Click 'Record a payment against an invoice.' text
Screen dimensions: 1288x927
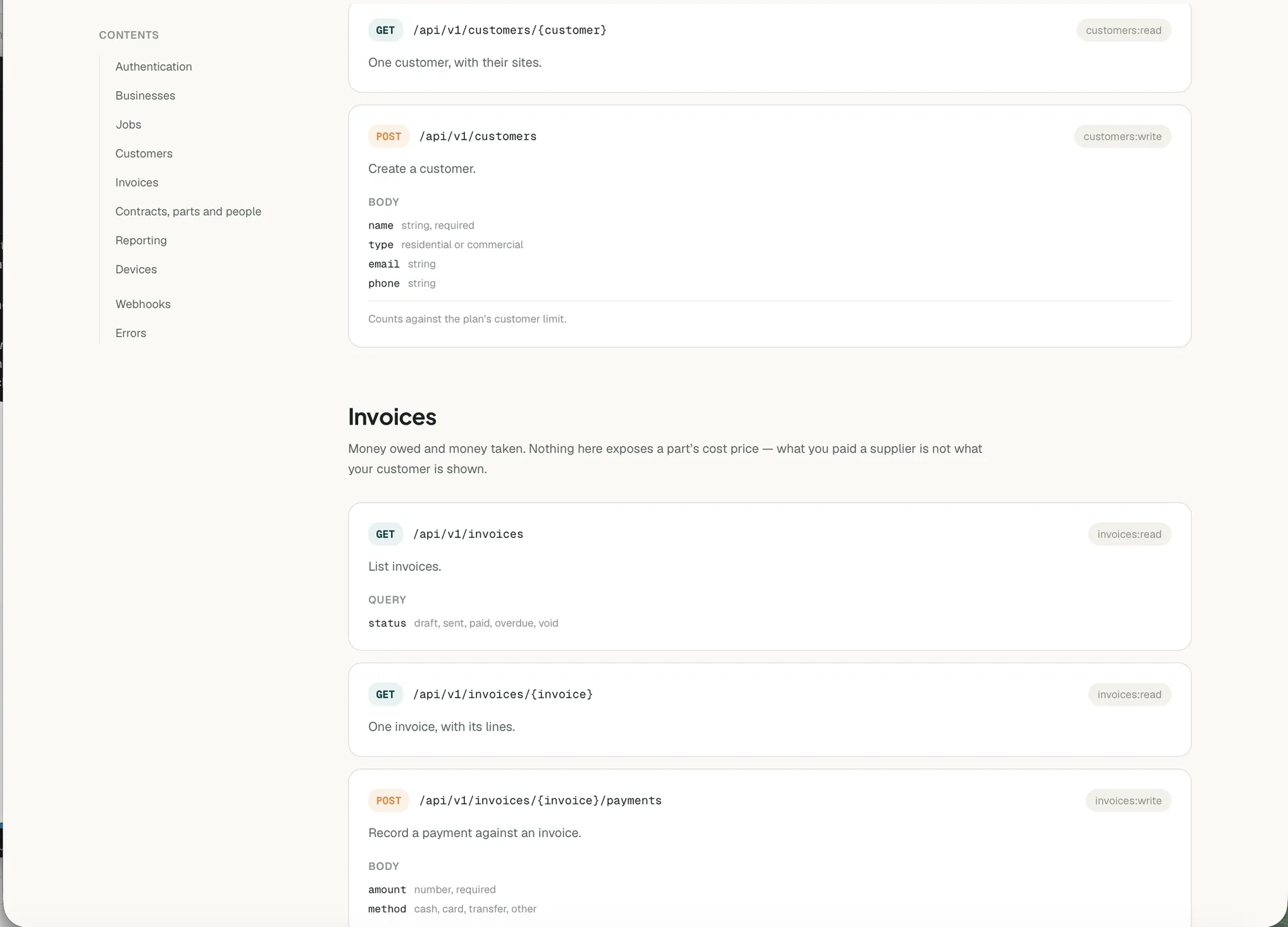(475, 832)
